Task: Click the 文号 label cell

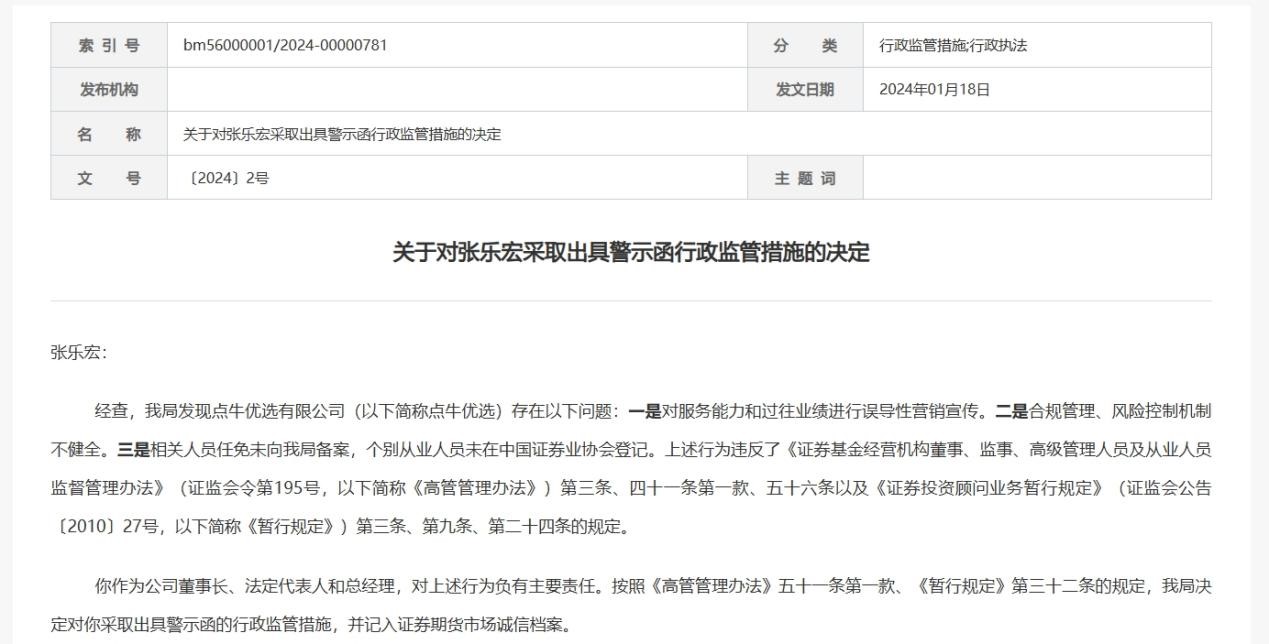Action: [x=108, y=178]
